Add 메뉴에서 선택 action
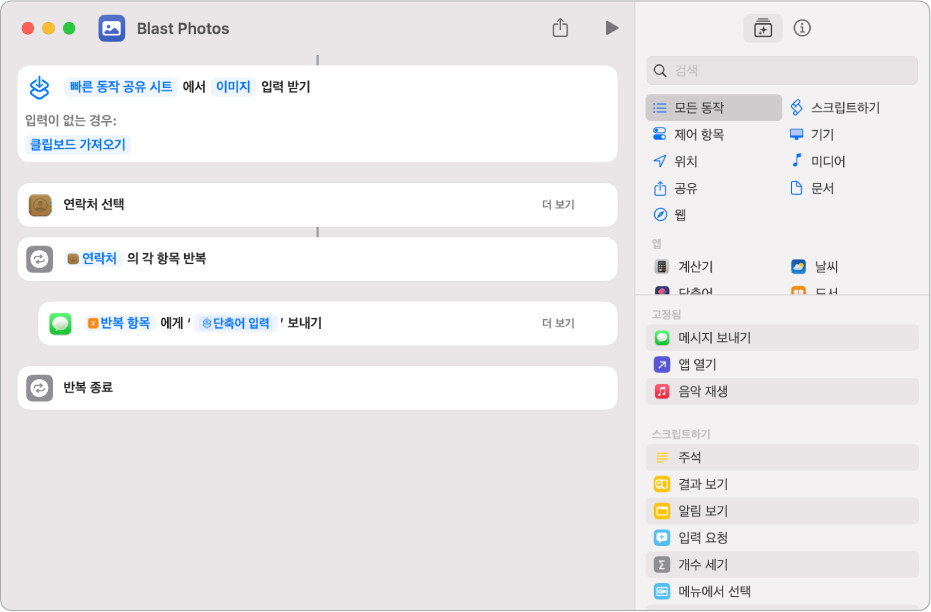The height and width of the screenshot is (612, 931). click(782, 591)
